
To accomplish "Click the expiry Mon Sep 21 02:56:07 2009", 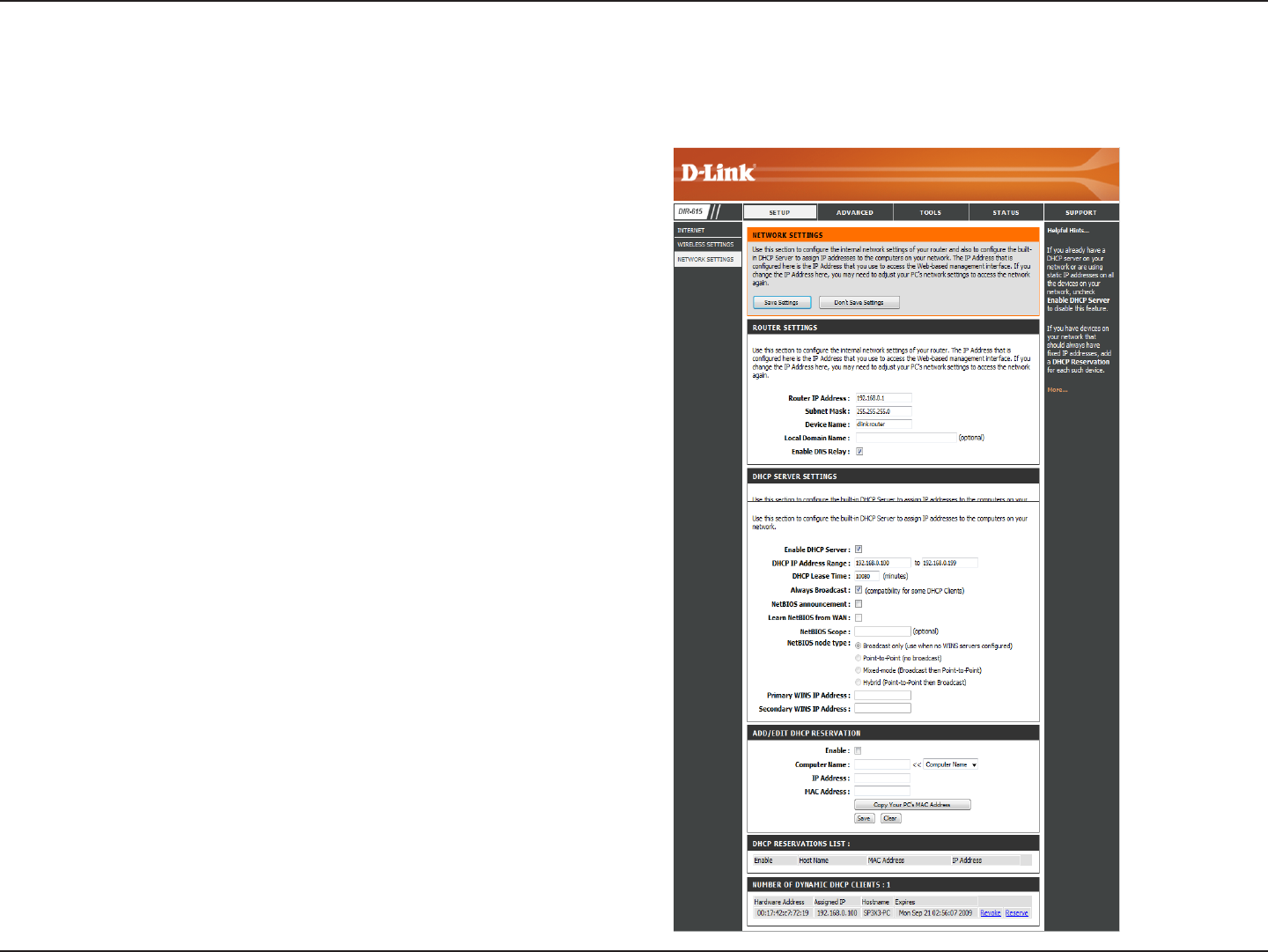I will [935, 913].
